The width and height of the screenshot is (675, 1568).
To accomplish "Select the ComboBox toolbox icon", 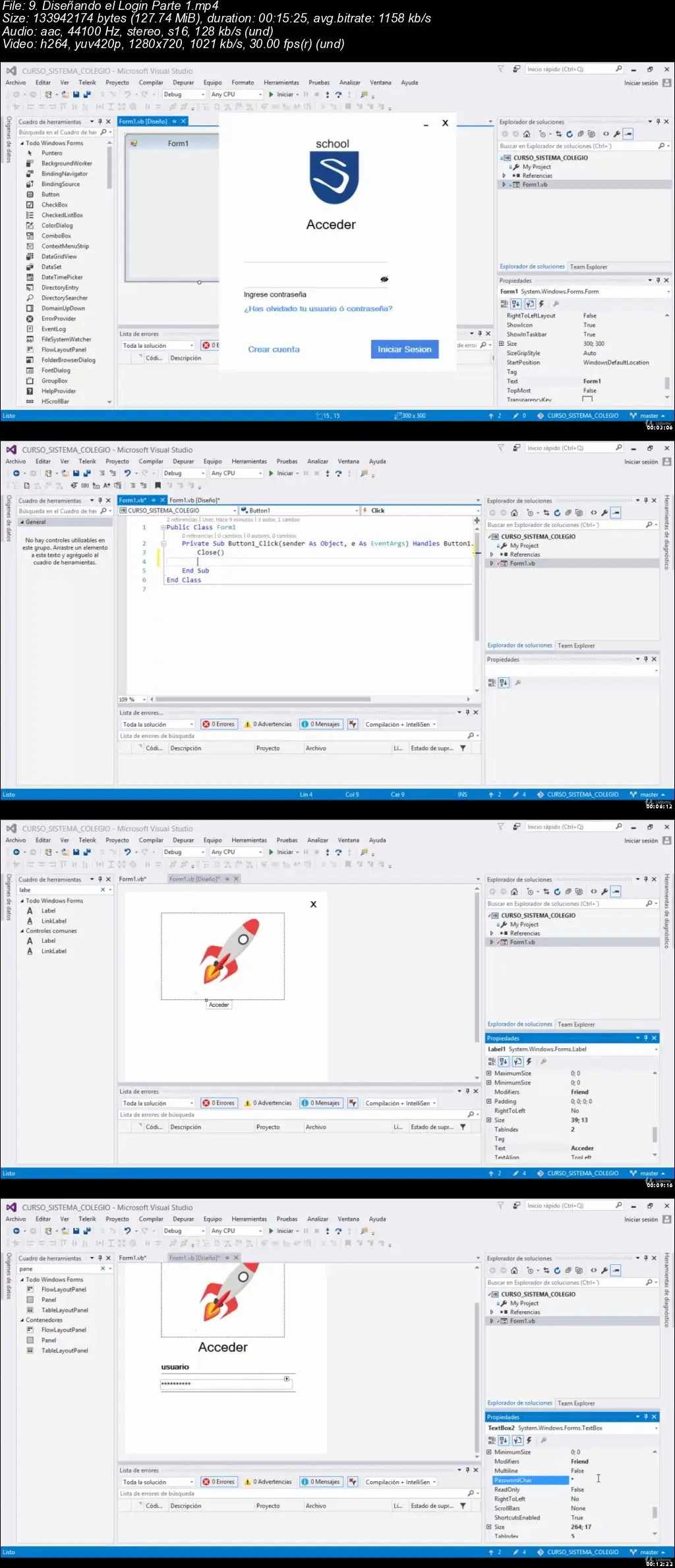I will click(x=30, y=236).
